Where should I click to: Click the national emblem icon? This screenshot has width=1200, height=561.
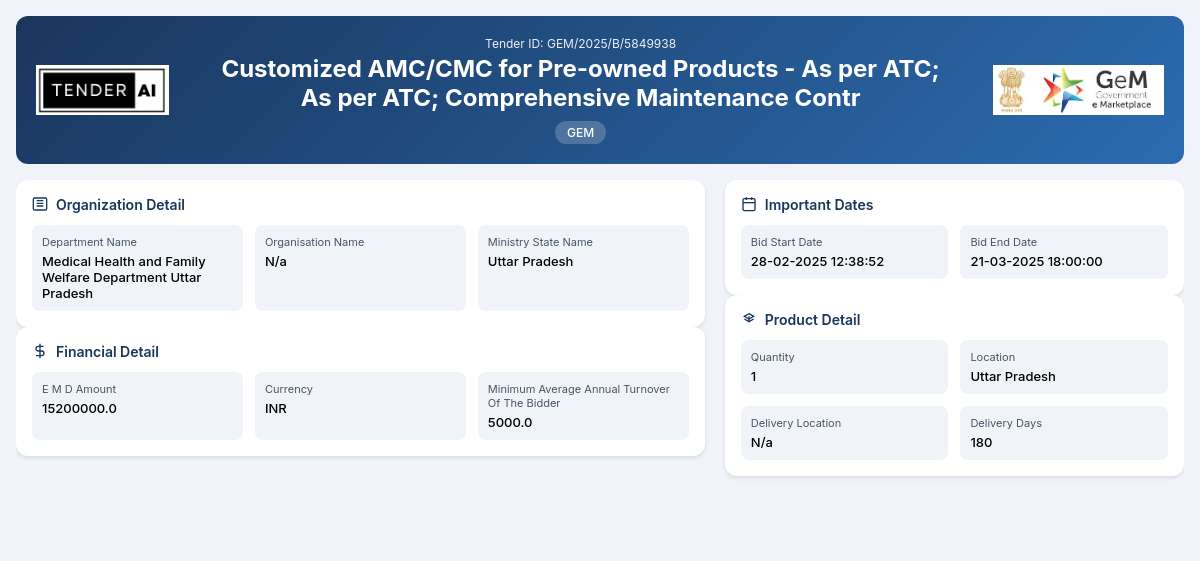coord(1013,90)
